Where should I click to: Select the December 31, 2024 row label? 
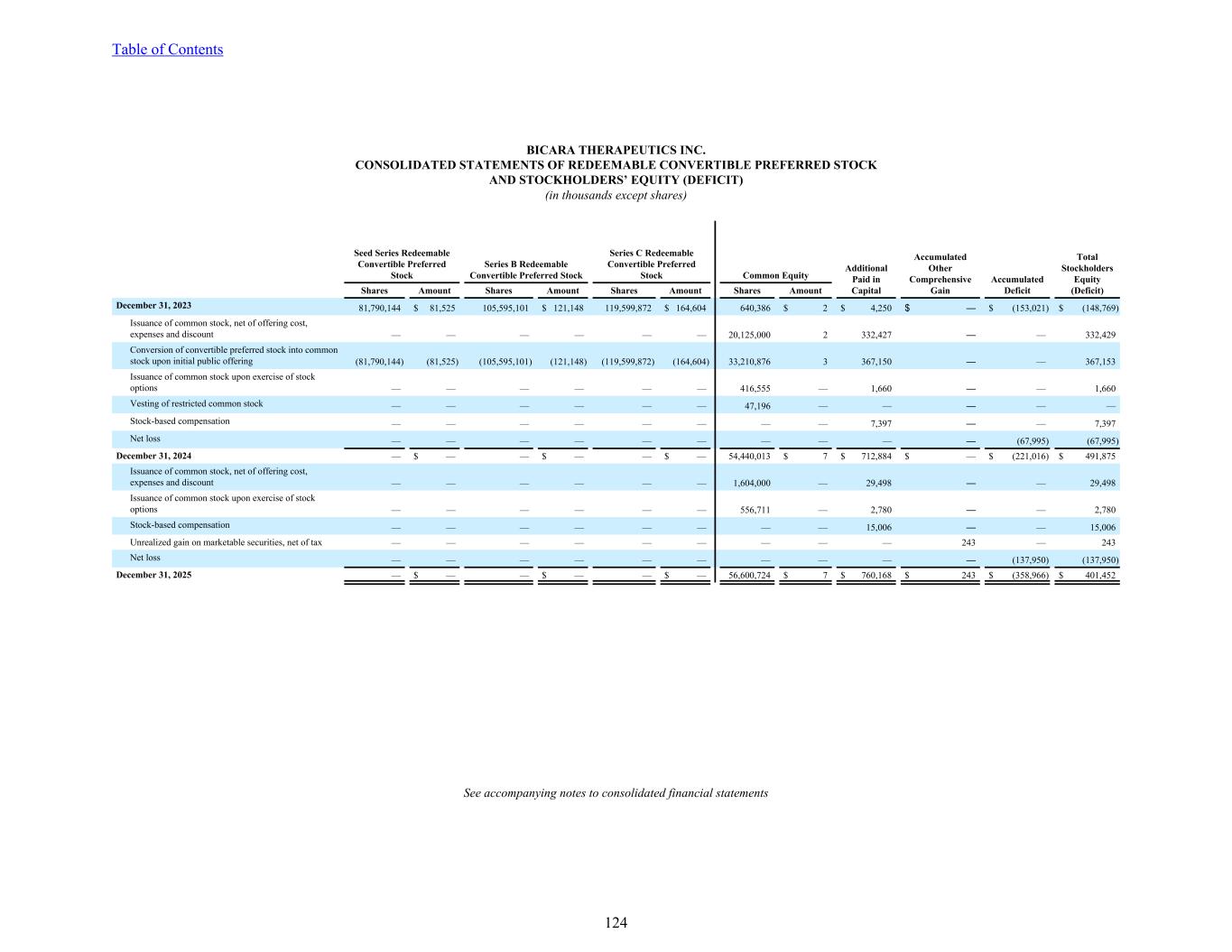(153, 456)
